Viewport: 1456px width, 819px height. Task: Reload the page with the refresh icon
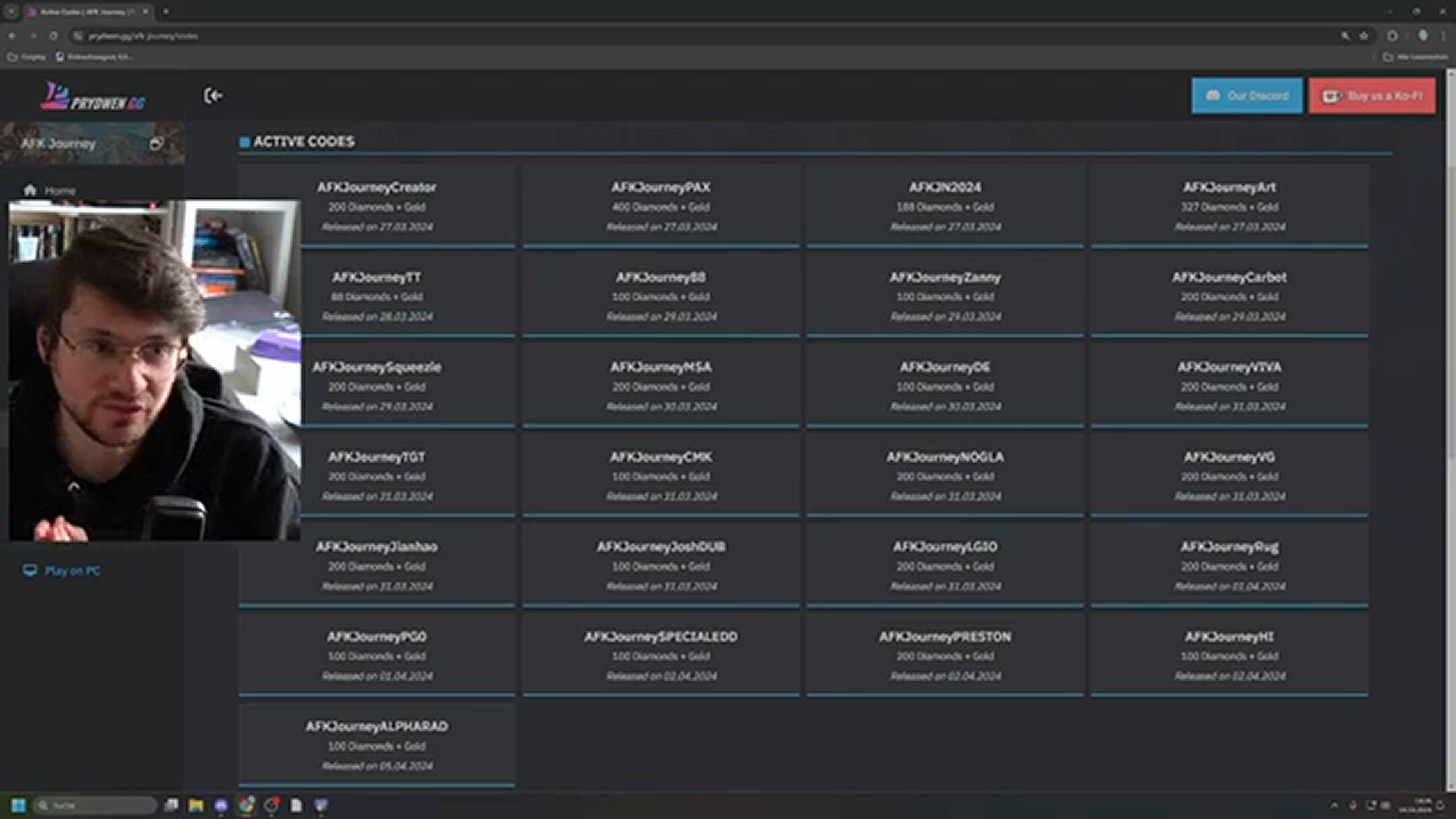pos(53,36)
